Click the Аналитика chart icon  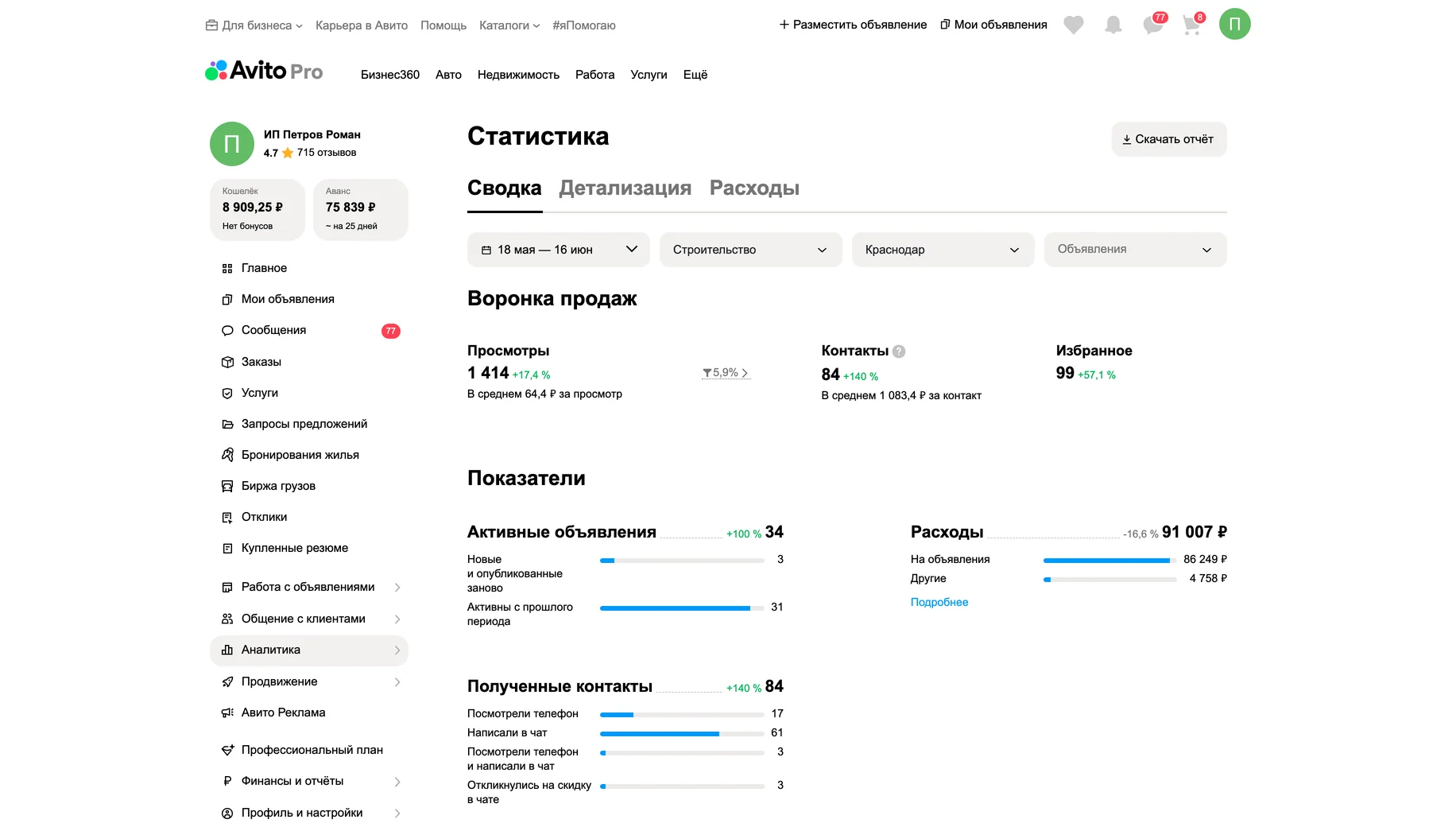tap(227, 650)
